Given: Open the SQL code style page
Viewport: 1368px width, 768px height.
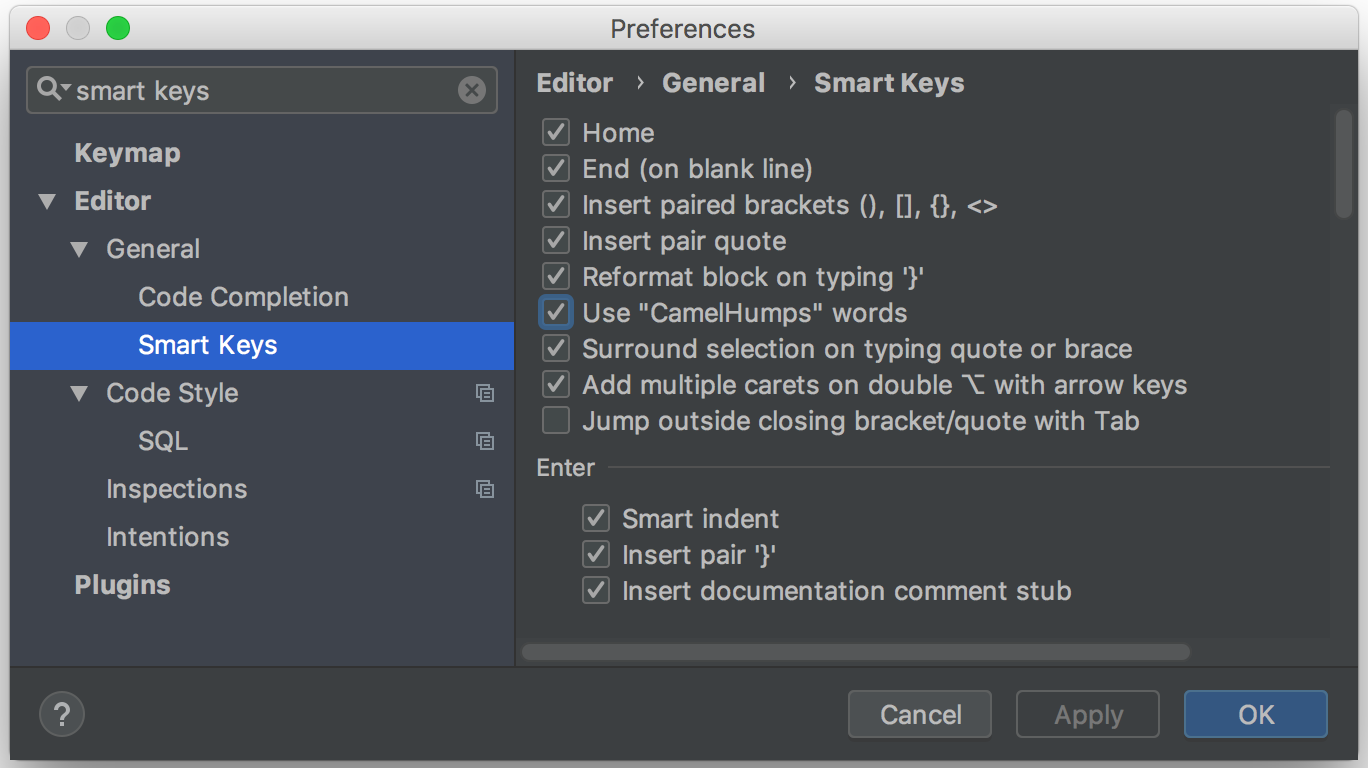Looking at the screenshot, I should tap(163, 441).
